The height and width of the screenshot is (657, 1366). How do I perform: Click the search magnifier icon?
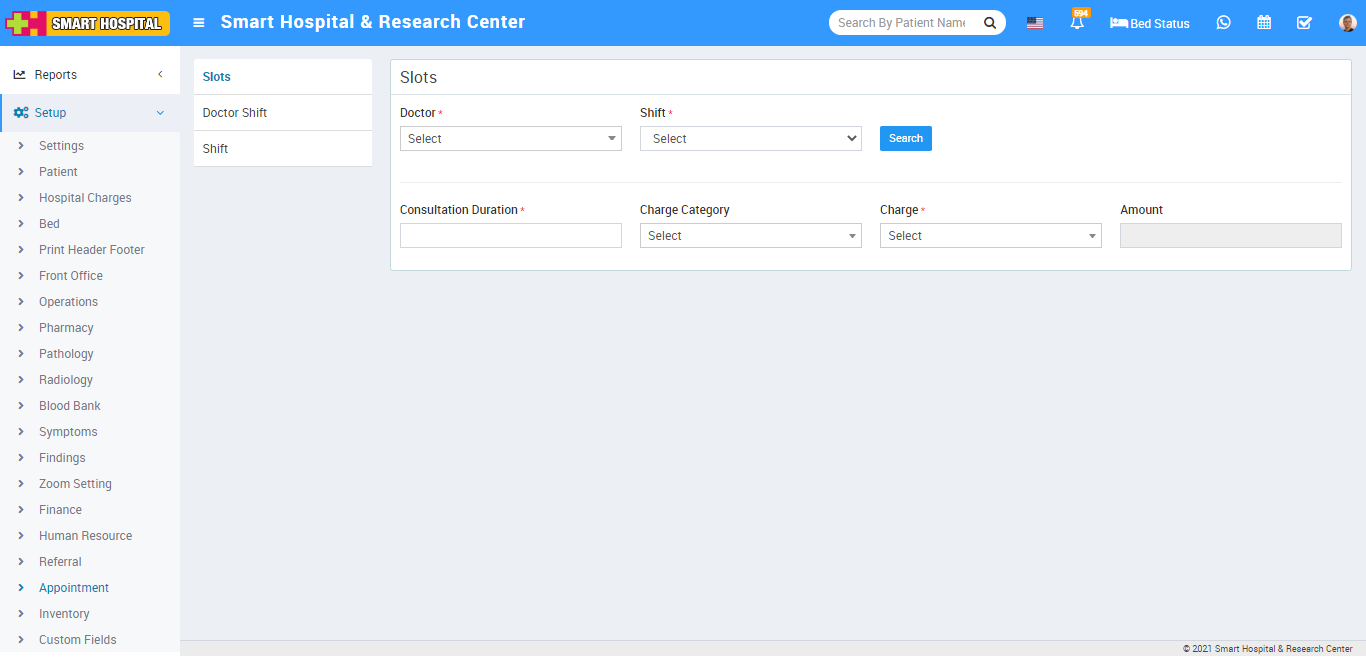tap(989, 22)
